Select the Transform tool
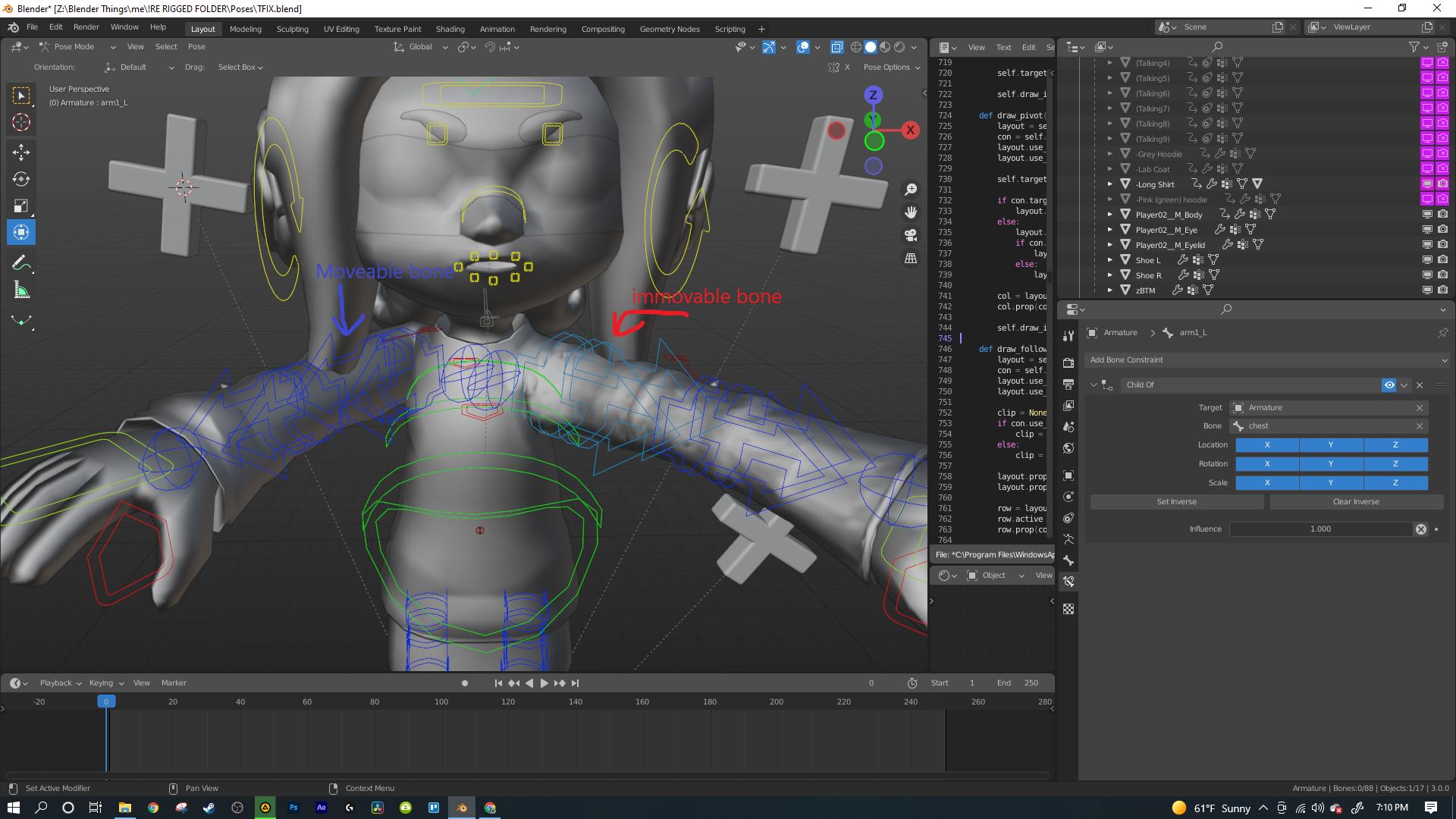 click(21, 233)
